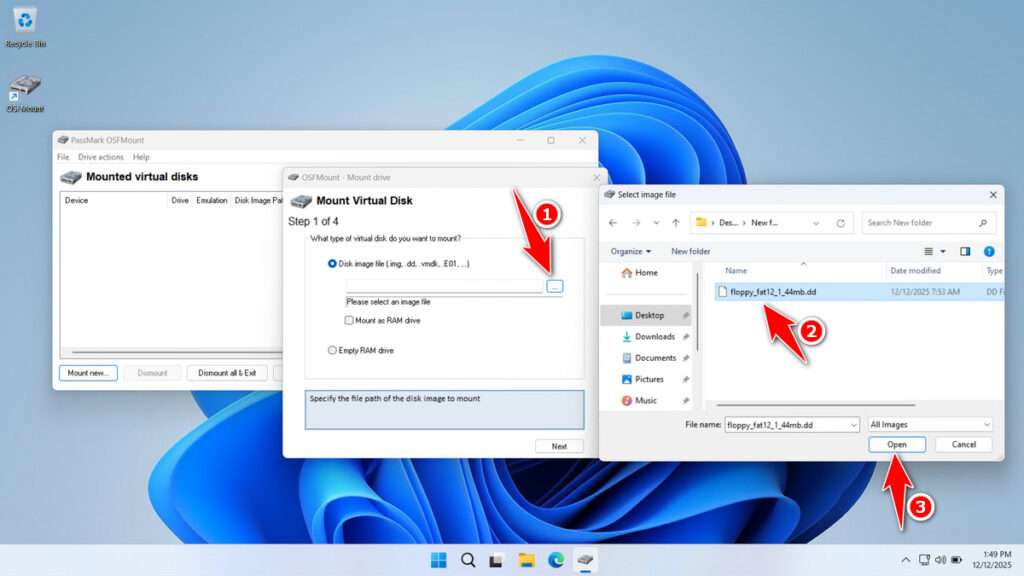Open the Drive actions menu

[100, 157]
